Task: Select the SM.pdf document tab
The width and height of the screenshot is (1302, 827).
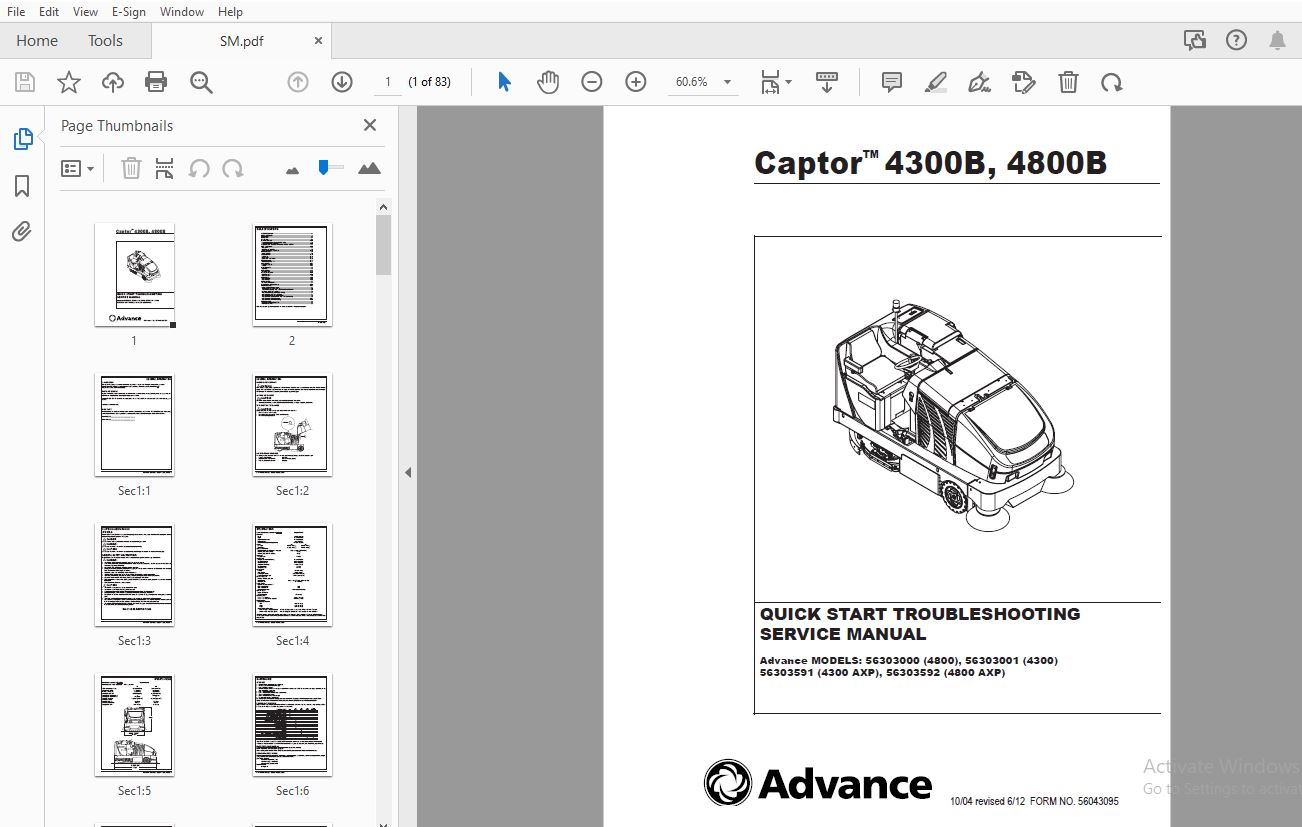Action: point(241,41)
